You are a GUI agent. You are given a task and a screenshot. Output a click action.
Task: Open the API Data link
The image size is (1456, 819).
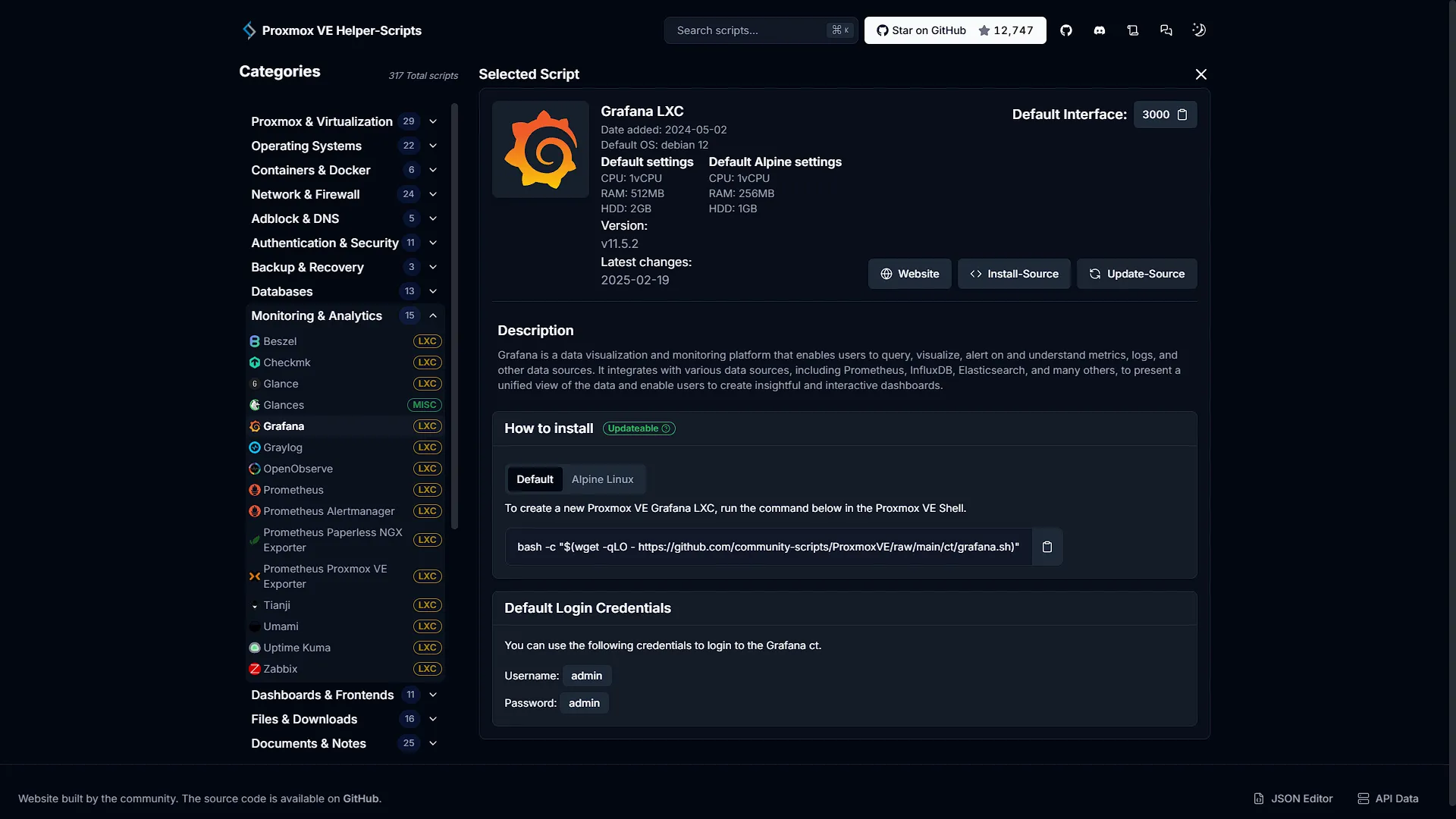click(1388, 799)
